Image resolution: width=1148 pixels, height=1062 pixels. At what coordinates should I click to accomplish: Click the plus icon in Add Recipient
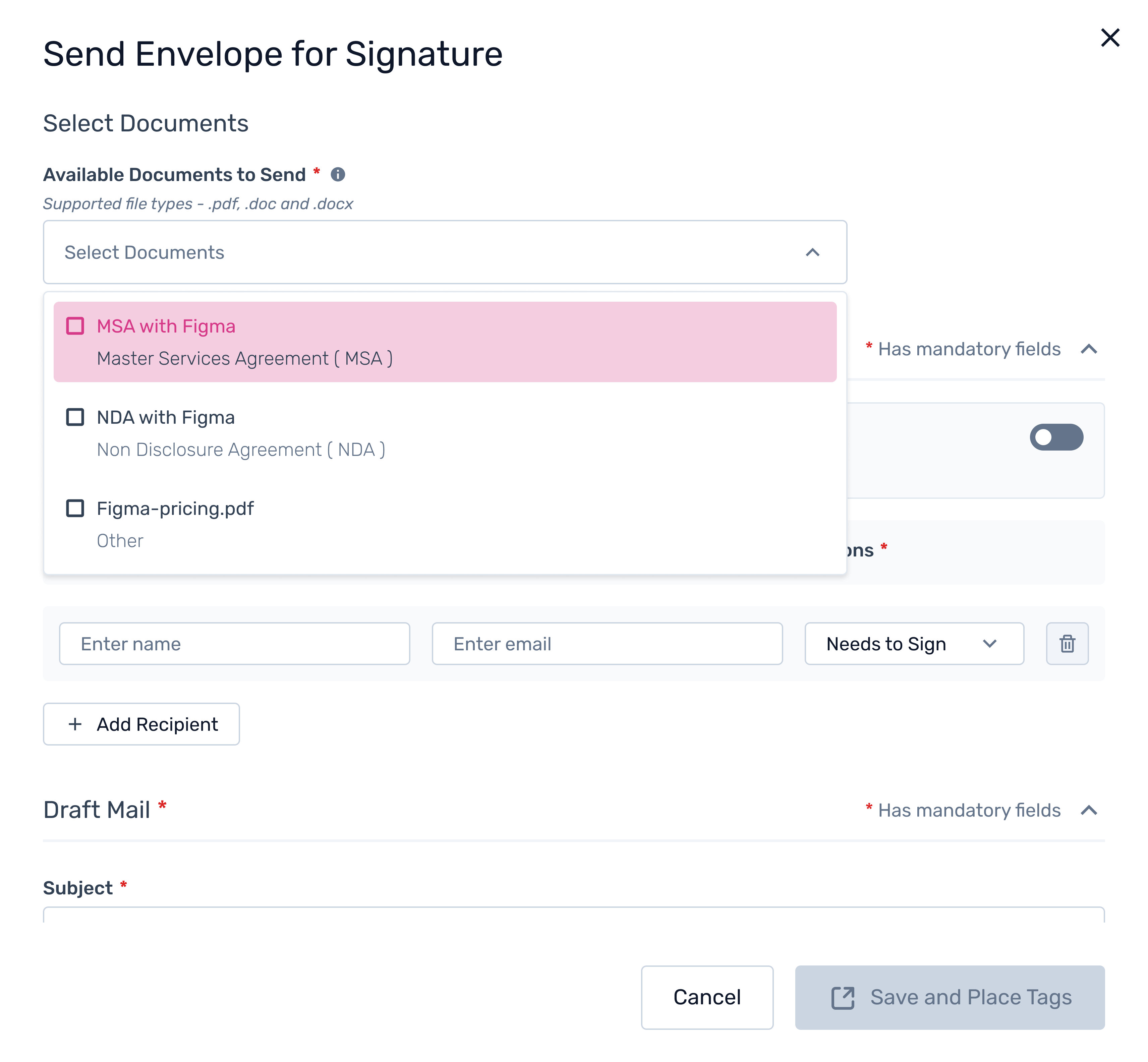75,724
